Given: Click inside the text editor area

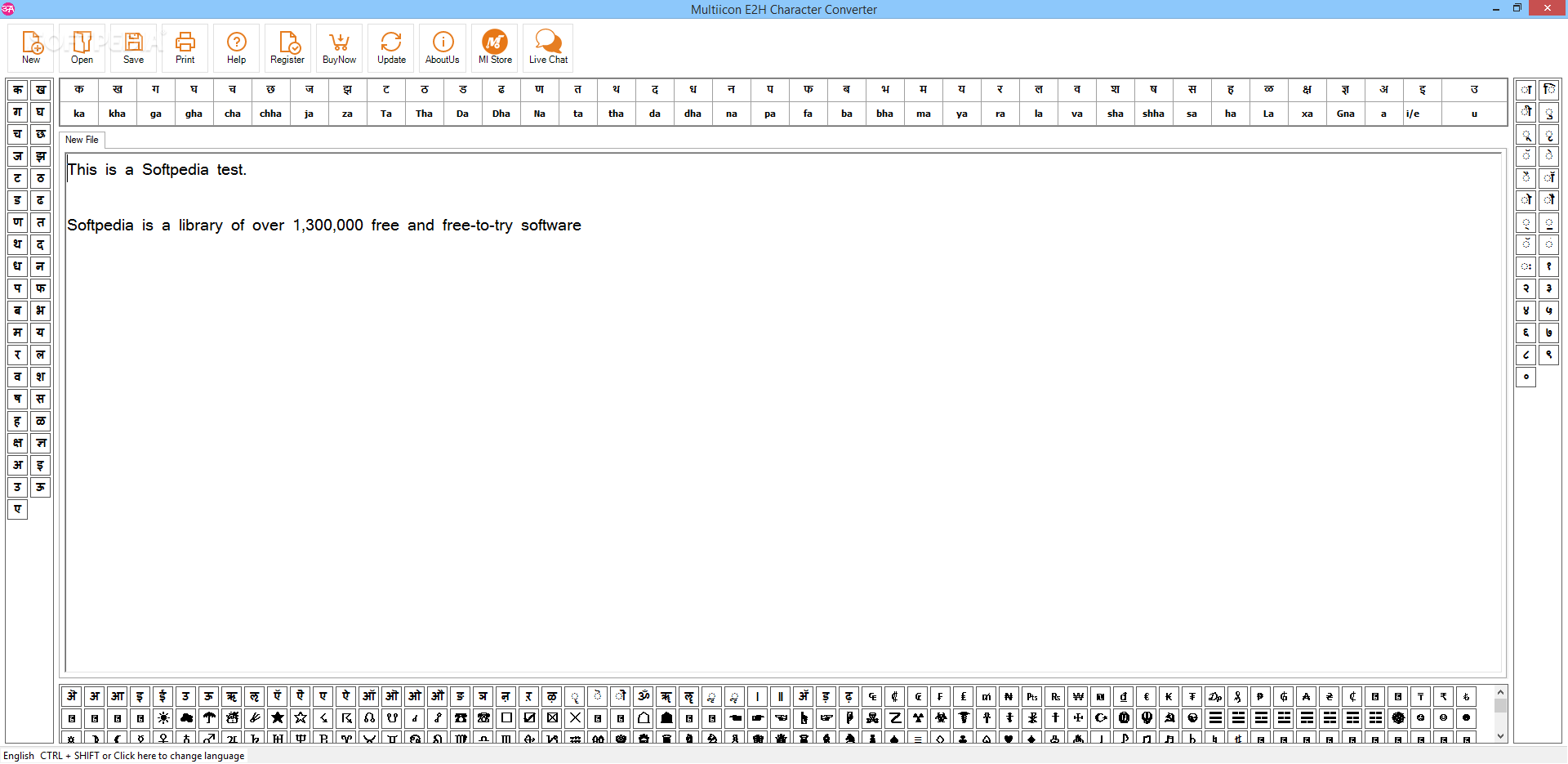Looking at the screenshot, I should pyautogui.click(x=784, y=413).
